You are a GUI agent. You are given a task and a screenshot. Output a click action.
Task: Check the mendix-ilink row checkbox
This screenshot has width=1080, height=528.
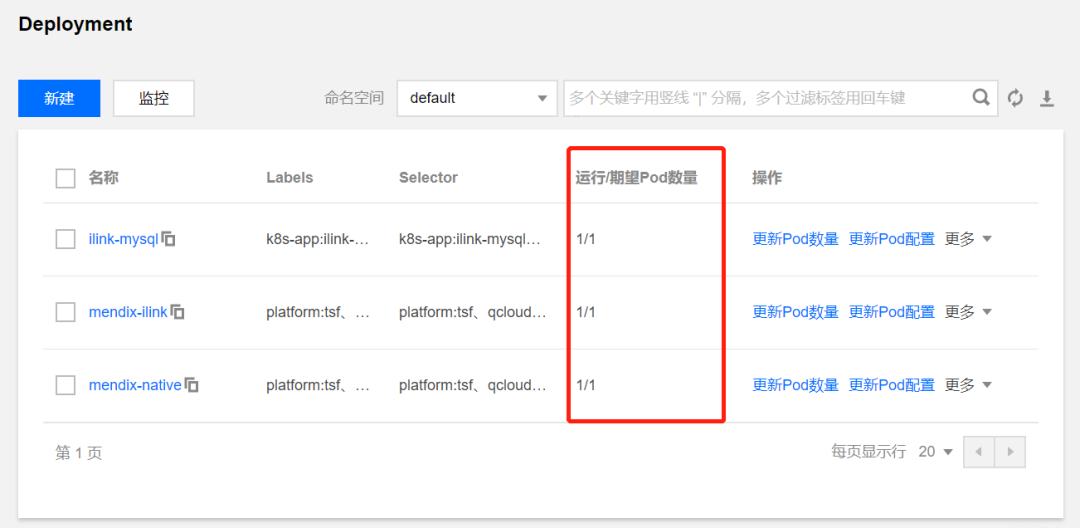65,313
